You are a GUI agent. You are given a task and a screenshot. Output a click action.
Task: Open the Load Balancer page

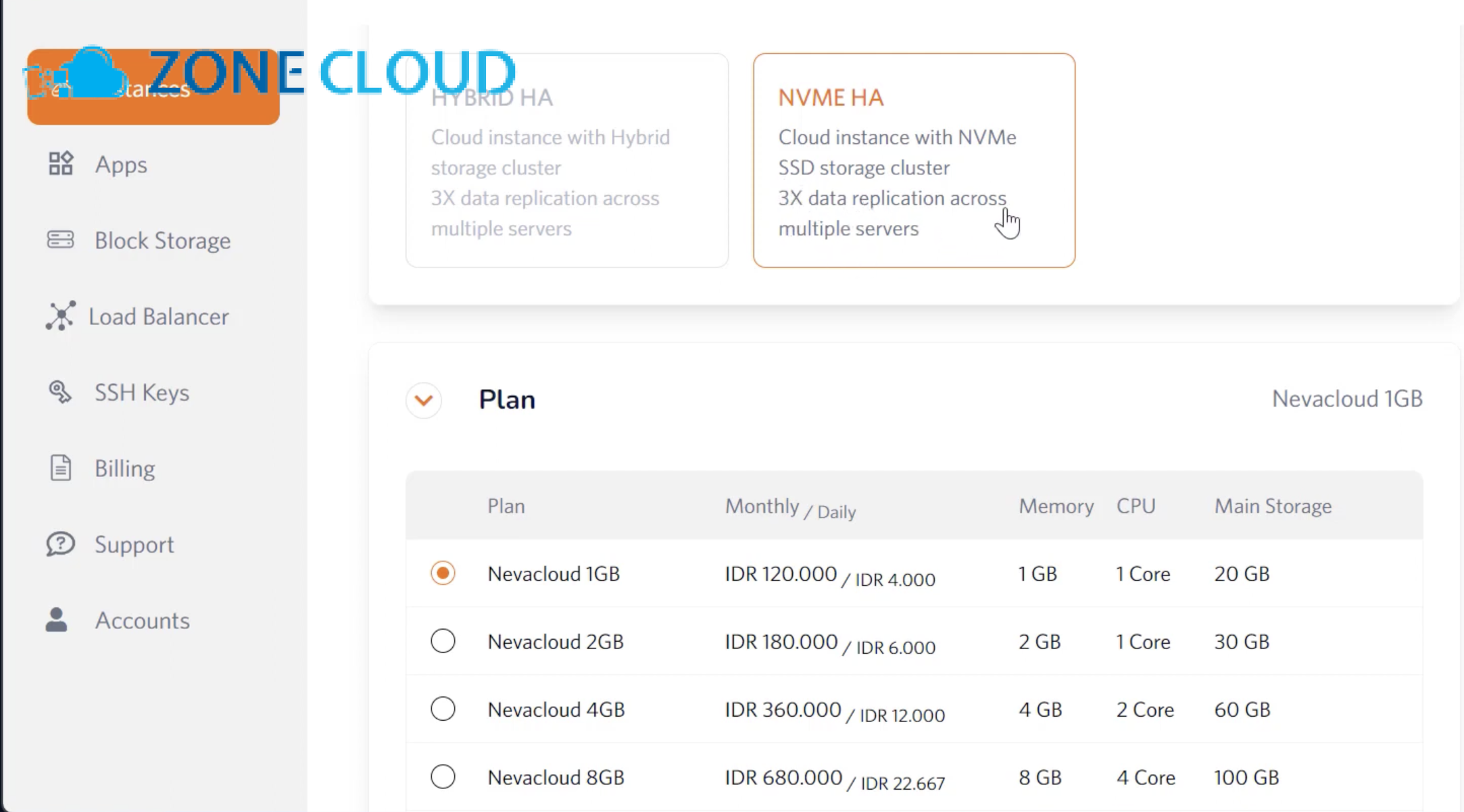click(159, 316)
